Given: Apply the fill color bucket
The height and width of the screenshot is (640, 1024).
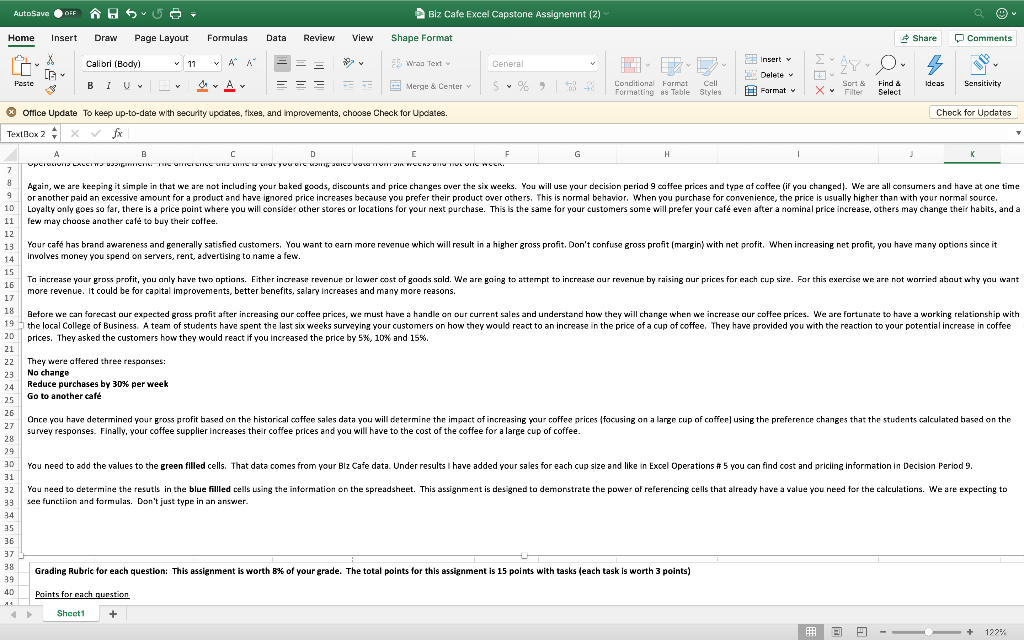Looking at the screenshot, I should point(202,86).
